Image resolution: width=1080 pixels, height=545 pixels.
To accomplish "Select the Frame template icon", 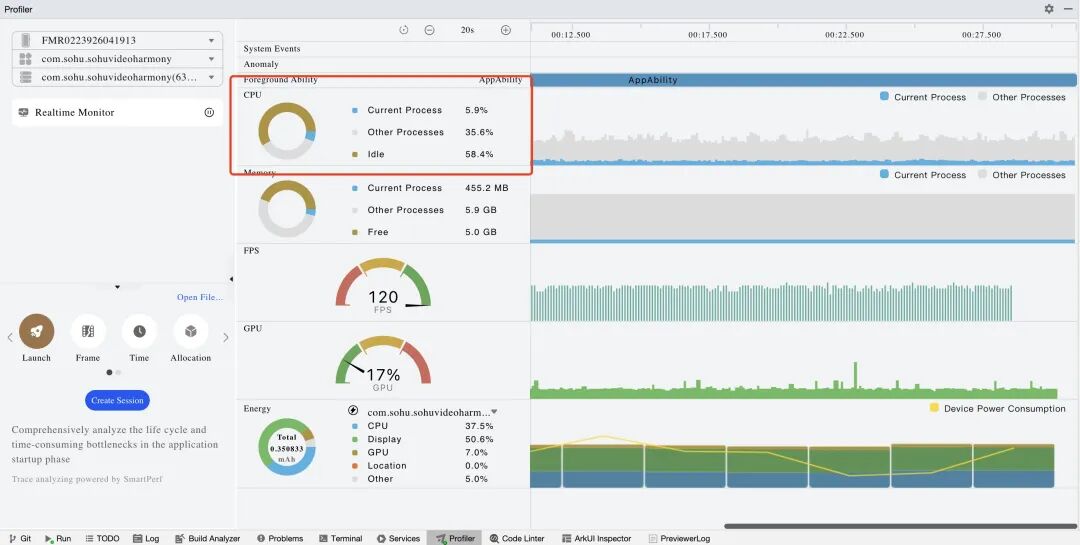I will (88, 331).
